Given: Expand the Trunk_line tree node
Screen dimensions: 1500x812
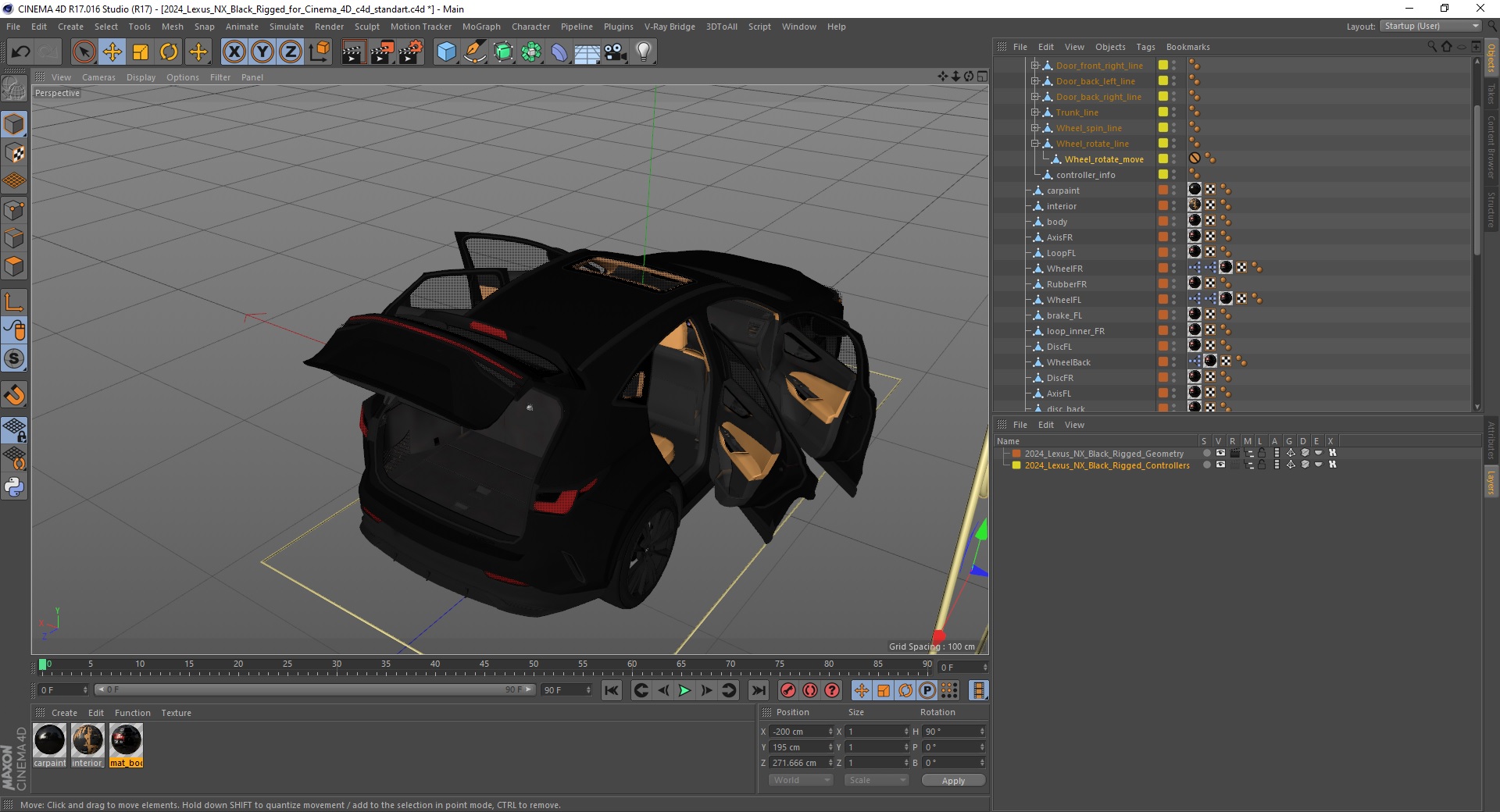Looking at the screenshot, I should 1034,112.
